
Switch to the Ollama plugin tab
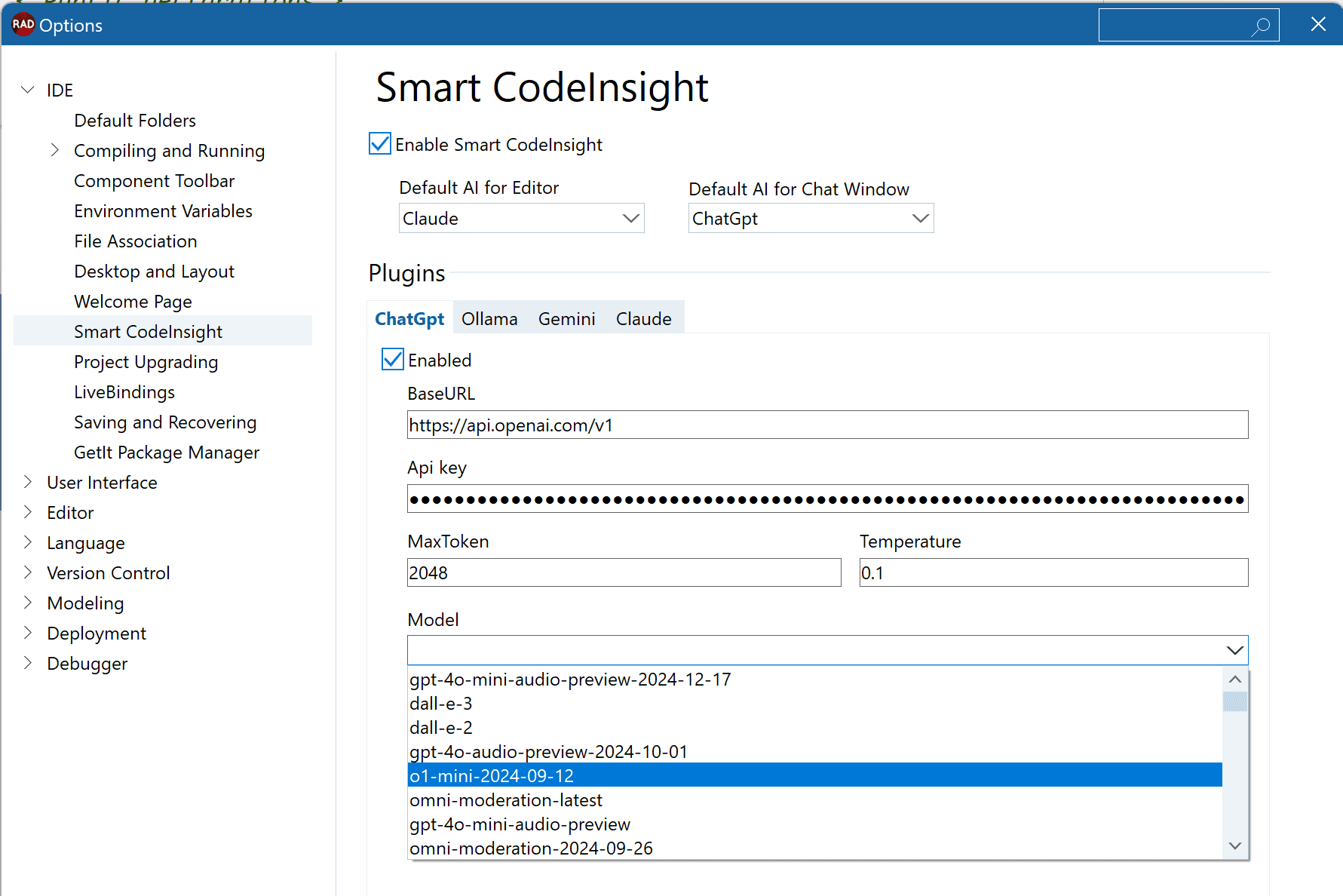[x=489, y=318]
